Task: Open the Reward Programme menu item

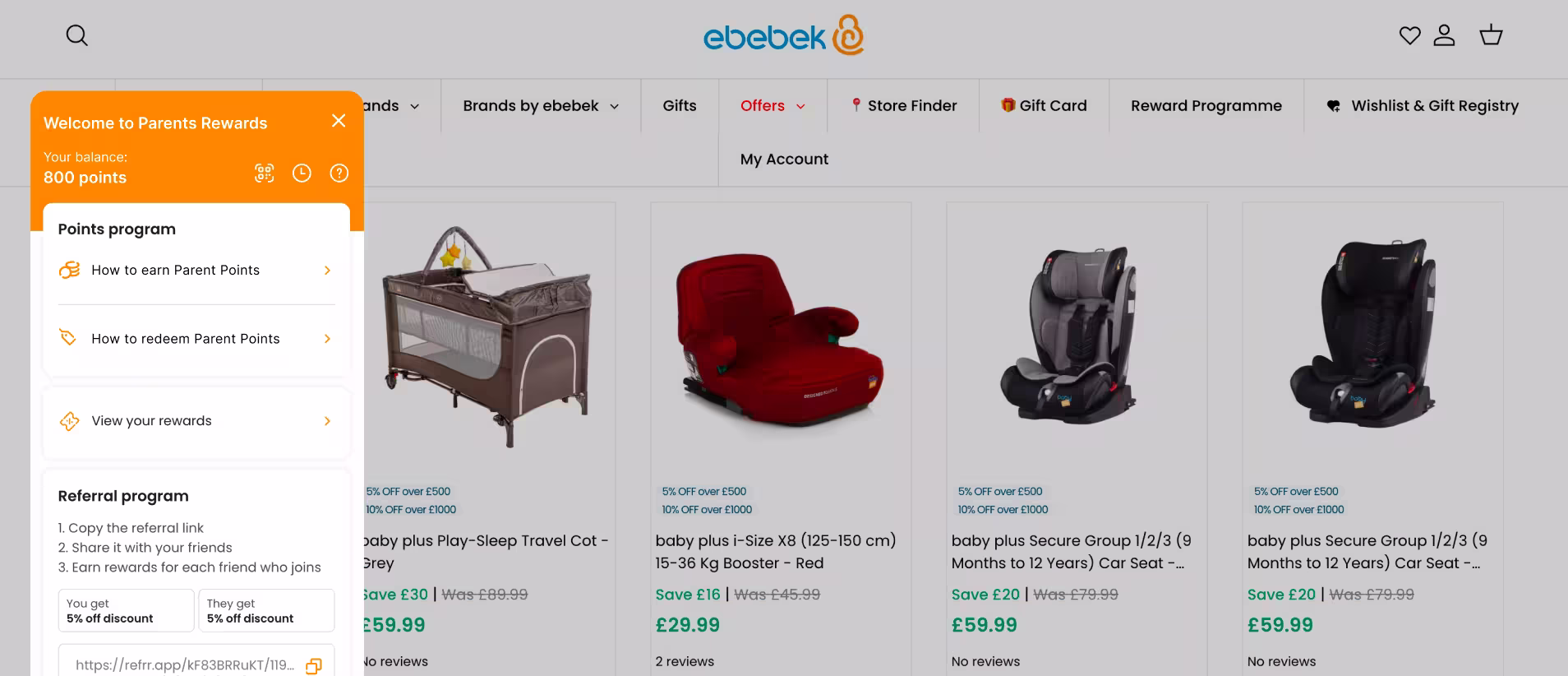Action: 1206,106
